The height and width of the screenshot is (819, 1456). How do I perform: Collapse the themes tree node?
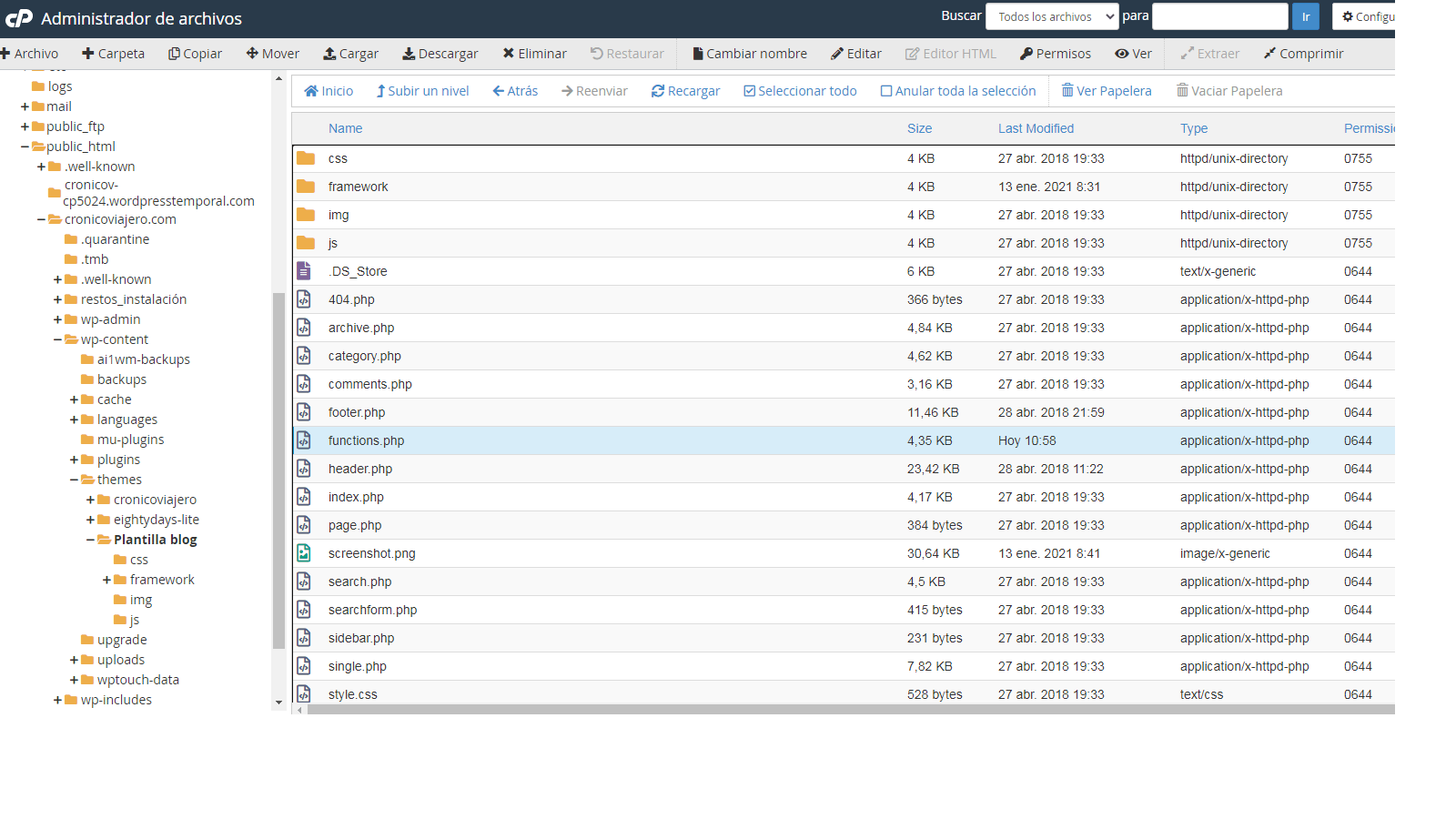coord(74,480)
